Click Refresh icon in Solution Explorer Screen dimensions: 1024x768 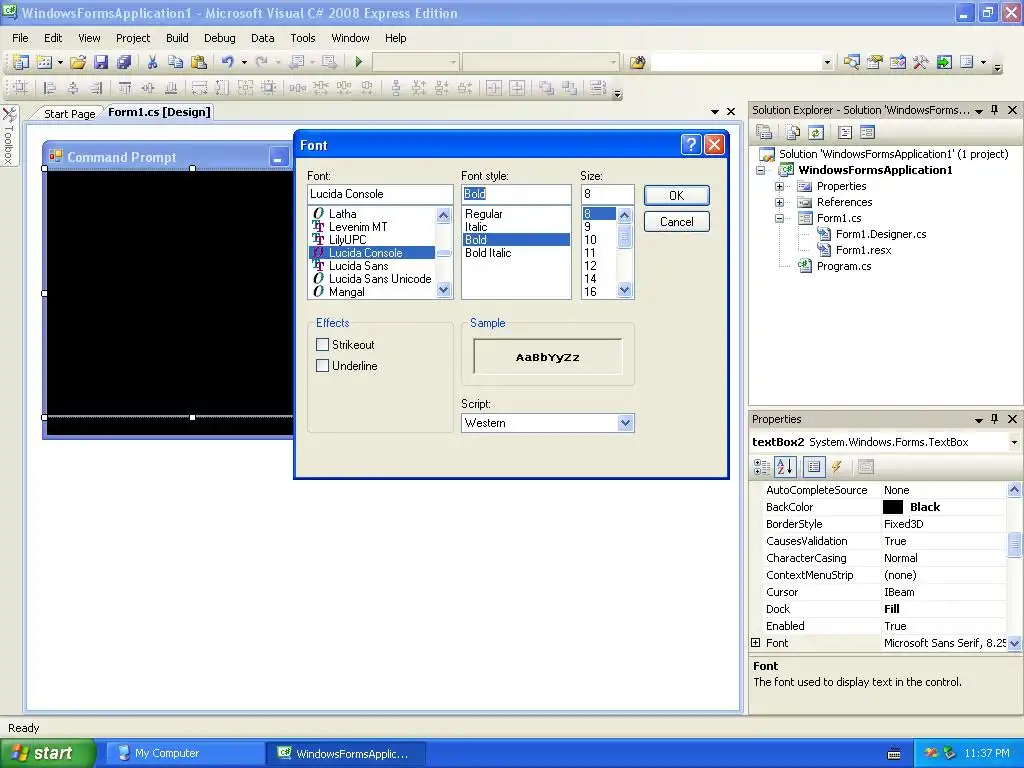[816, 133]
